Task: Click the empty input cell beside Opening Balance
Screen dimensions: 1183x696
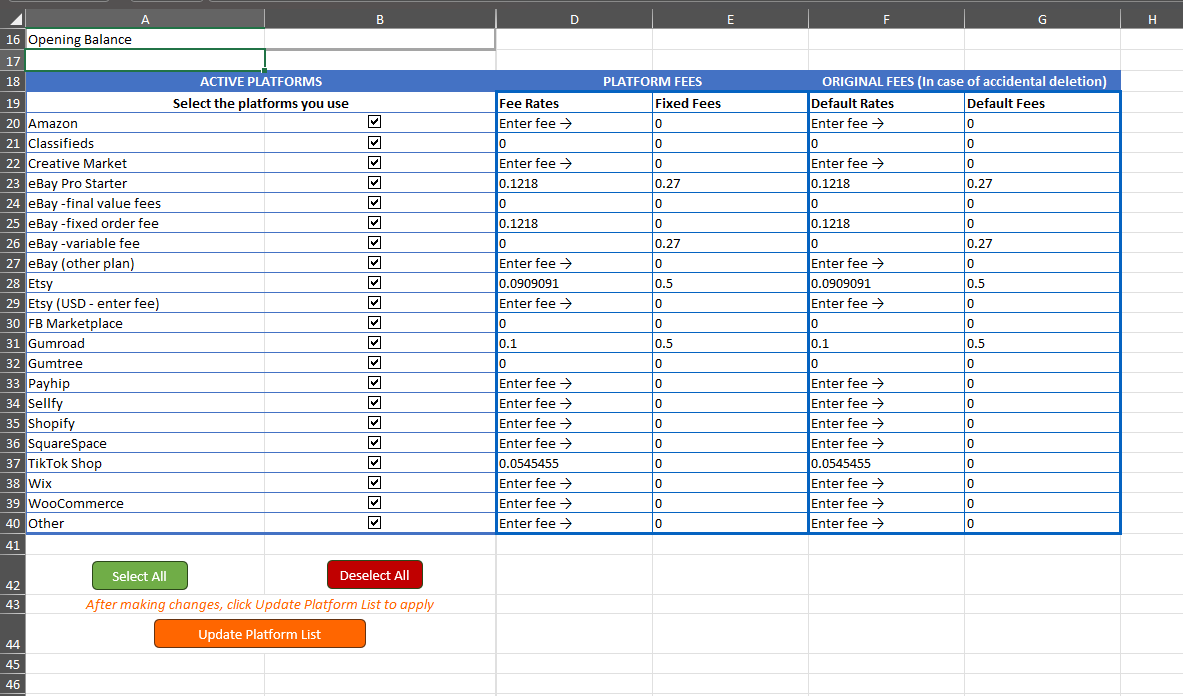Action: coord(379,39)
